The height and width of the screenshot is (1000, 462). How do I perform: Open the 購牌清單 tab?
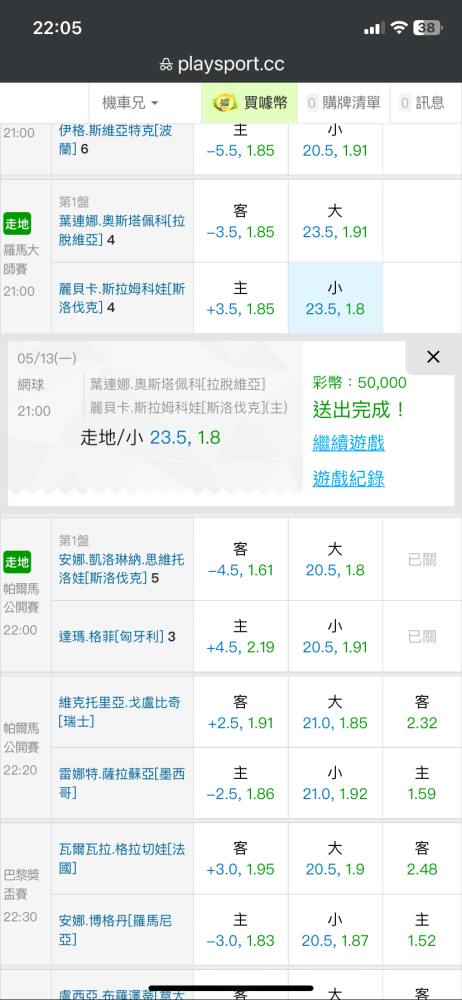(x=343, y=103)
